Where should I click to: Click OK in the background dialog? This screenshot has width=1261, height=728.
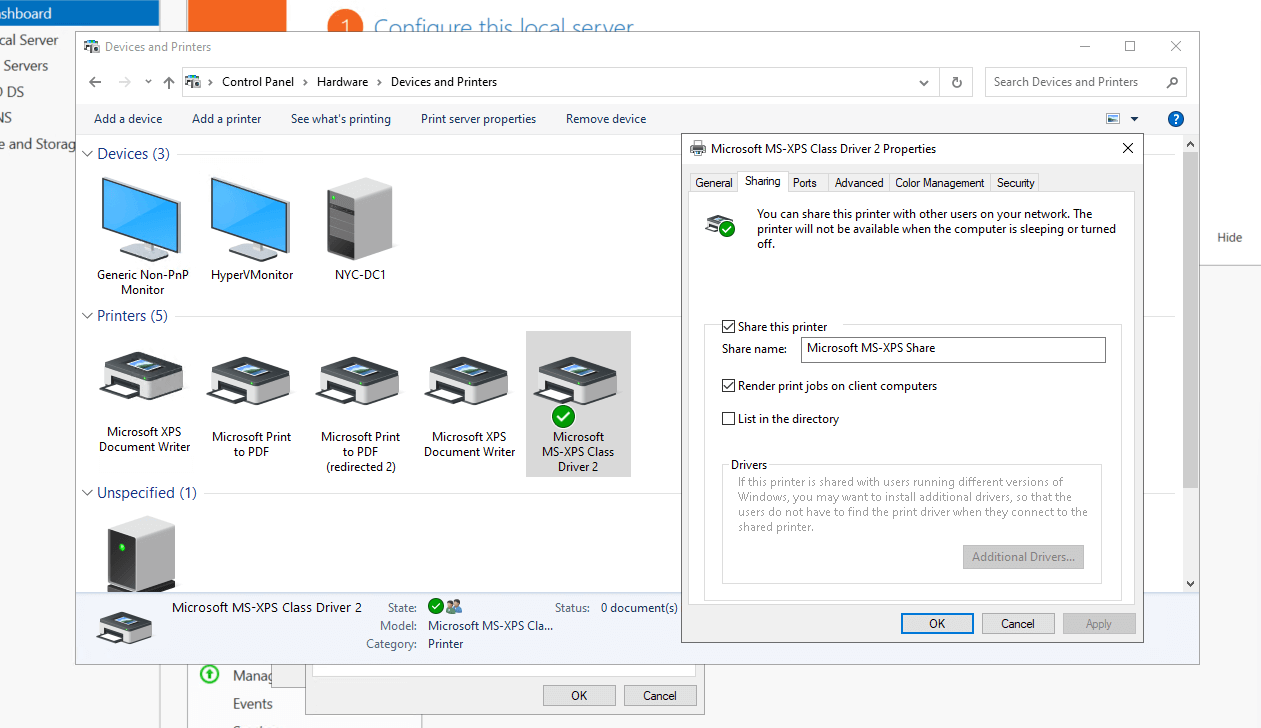579,696
